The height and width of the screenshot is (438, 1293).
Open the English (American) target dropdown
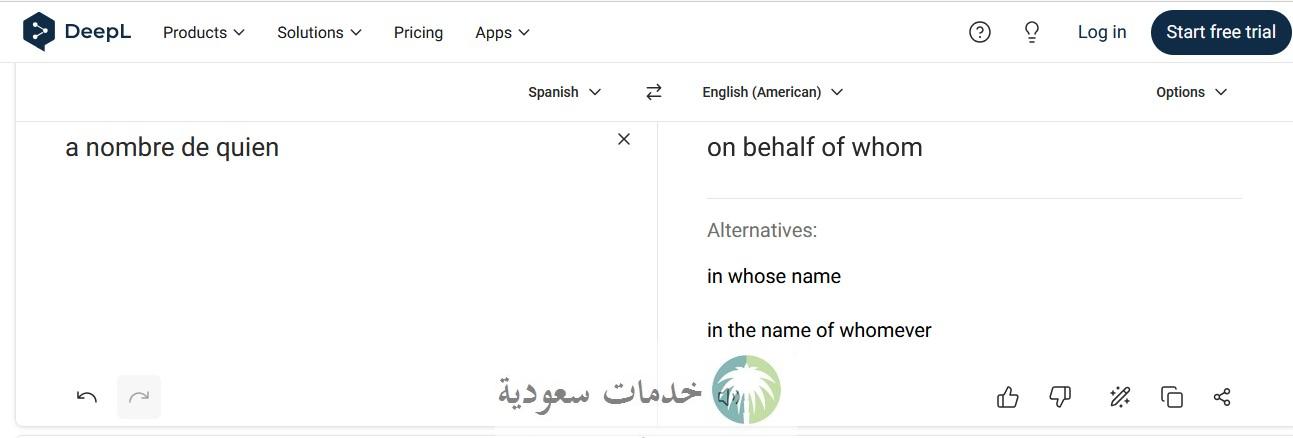(773, 92)
